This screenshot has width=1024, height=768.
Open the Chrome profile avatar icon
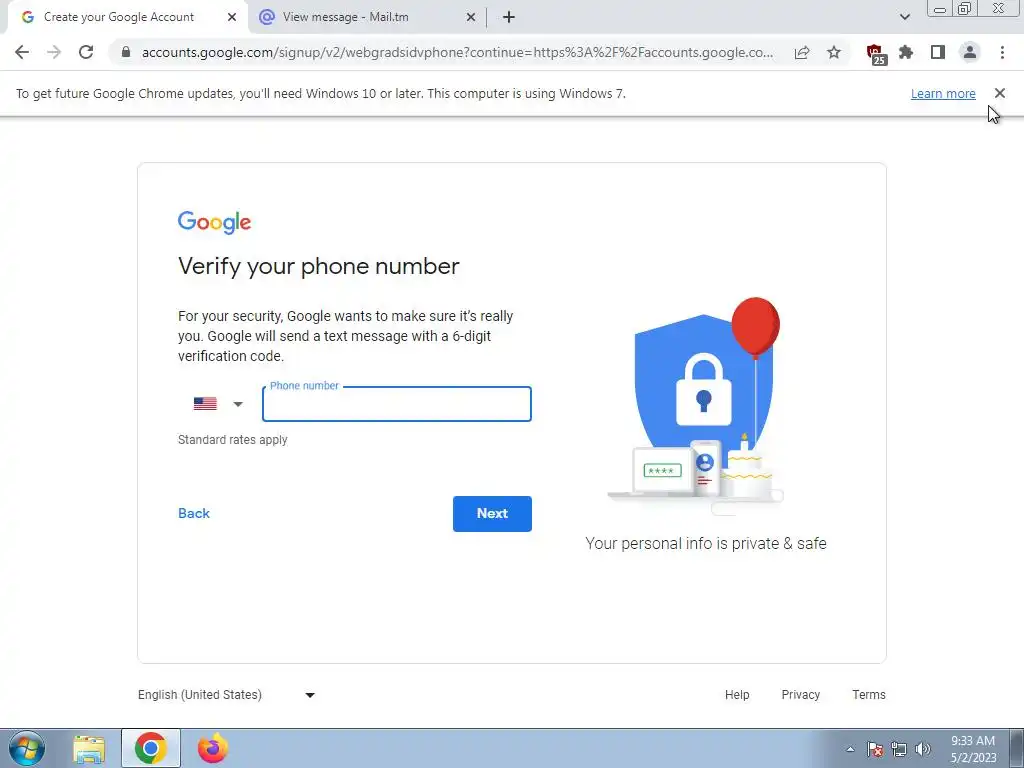click(x=970, y=52)
